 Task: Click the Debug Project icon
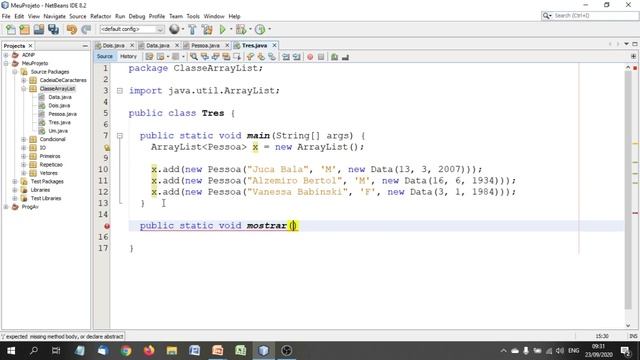(x=241, y=29)
